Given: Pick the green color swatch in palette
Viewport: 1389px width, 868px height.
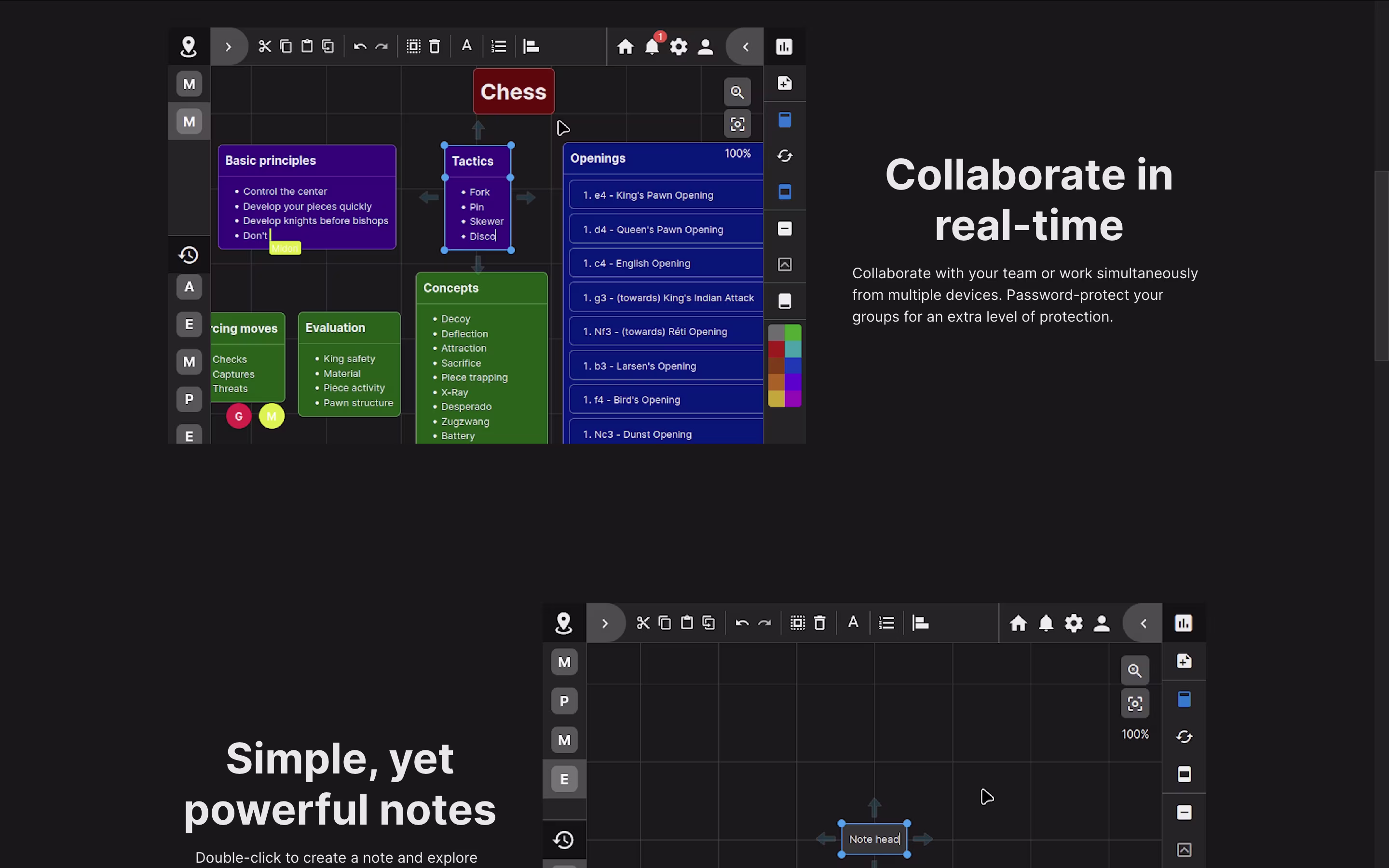Looking at the screenshot, I should point(793,332).
